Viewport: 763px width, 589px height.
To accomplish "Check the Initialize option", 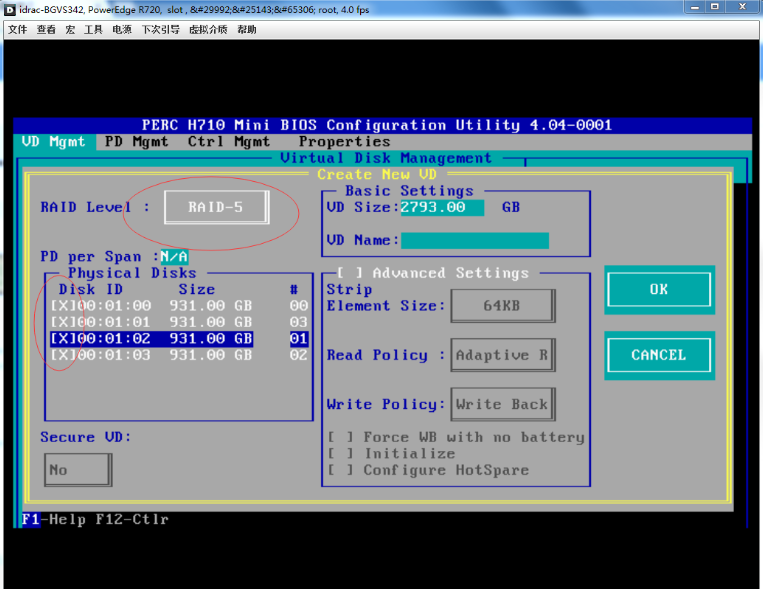I will click(340, 454).
